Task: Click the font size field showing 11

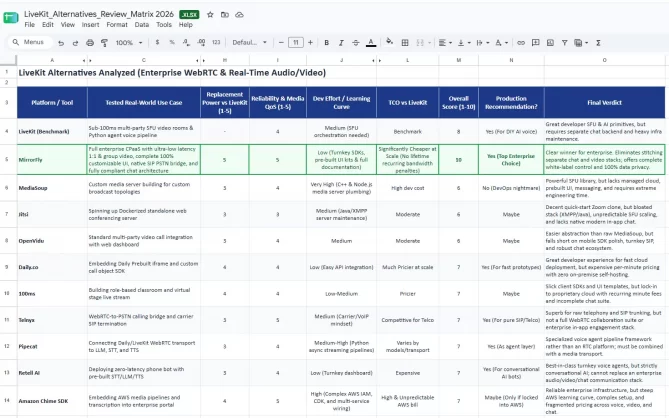Action: pyautogui.click(x=296, y=42)
